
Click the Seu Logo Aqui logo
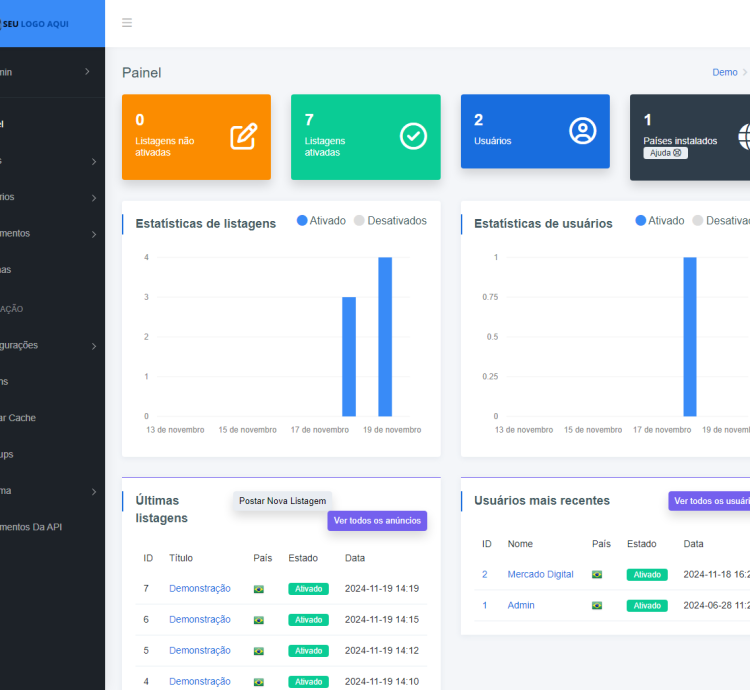click(x=35, y=23)
